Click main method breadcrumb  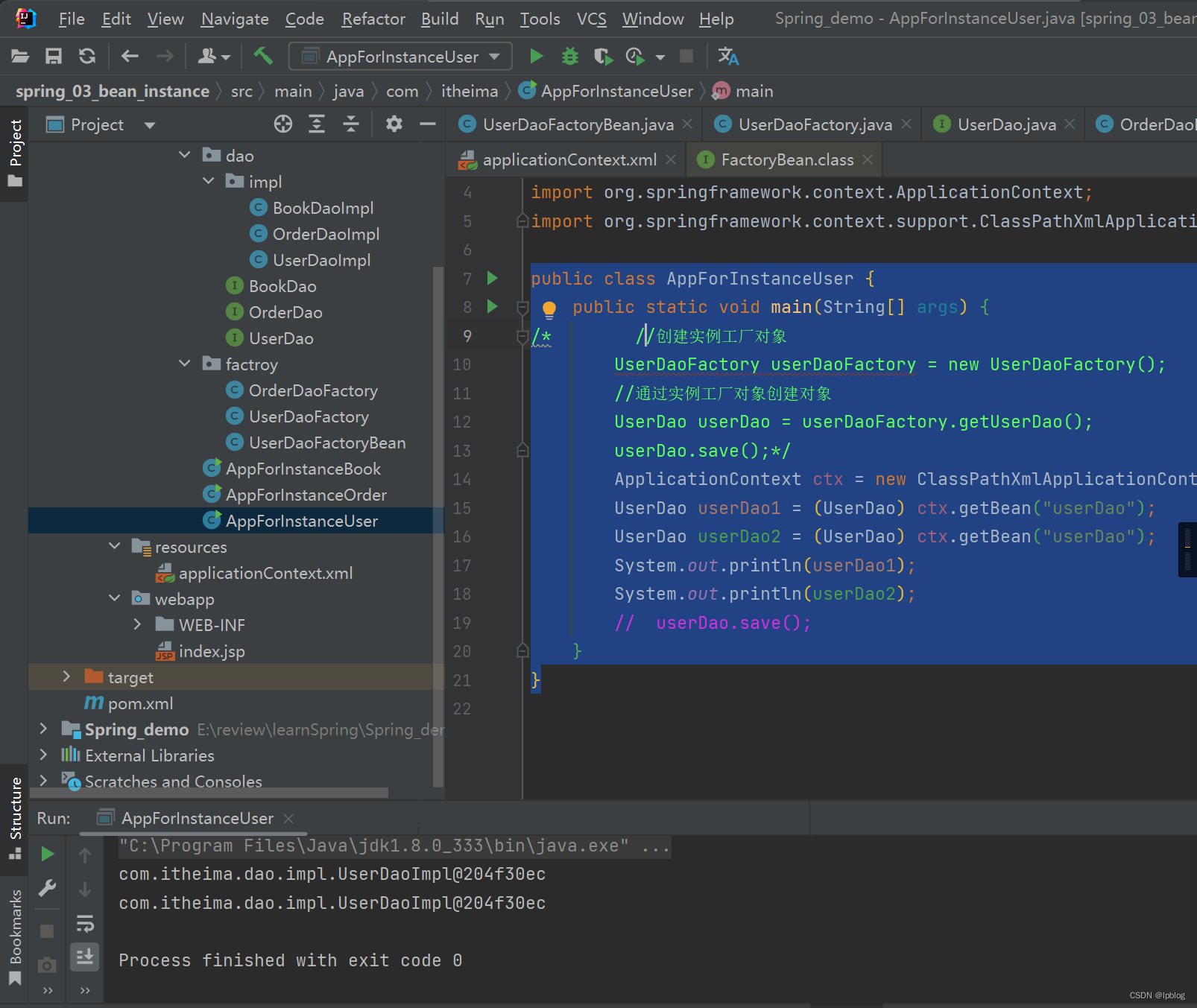(x=743, y=91)
